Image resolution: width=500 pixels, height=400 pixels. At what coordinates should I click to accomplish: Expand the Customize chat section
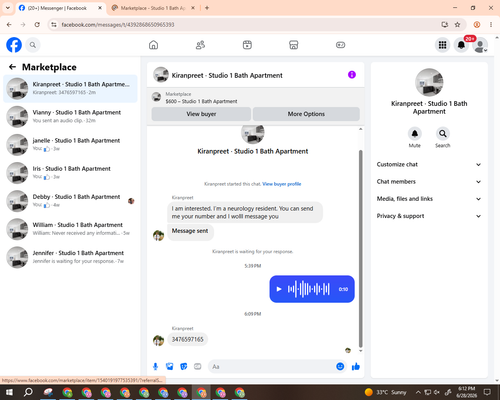click(429, 164)
